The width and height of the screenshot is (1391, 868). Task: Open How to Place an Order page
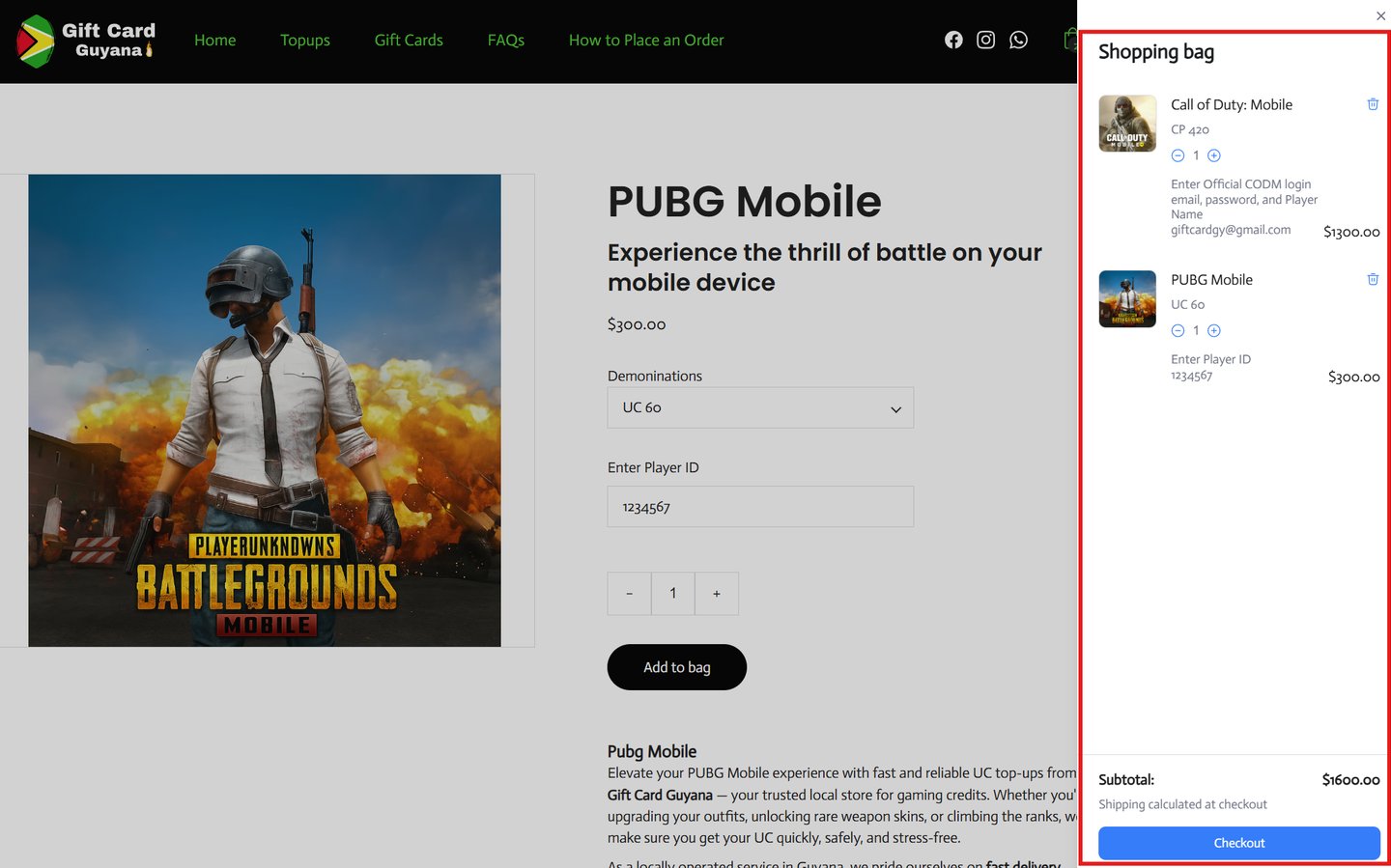pyautogui.click(x=646, y=40)
